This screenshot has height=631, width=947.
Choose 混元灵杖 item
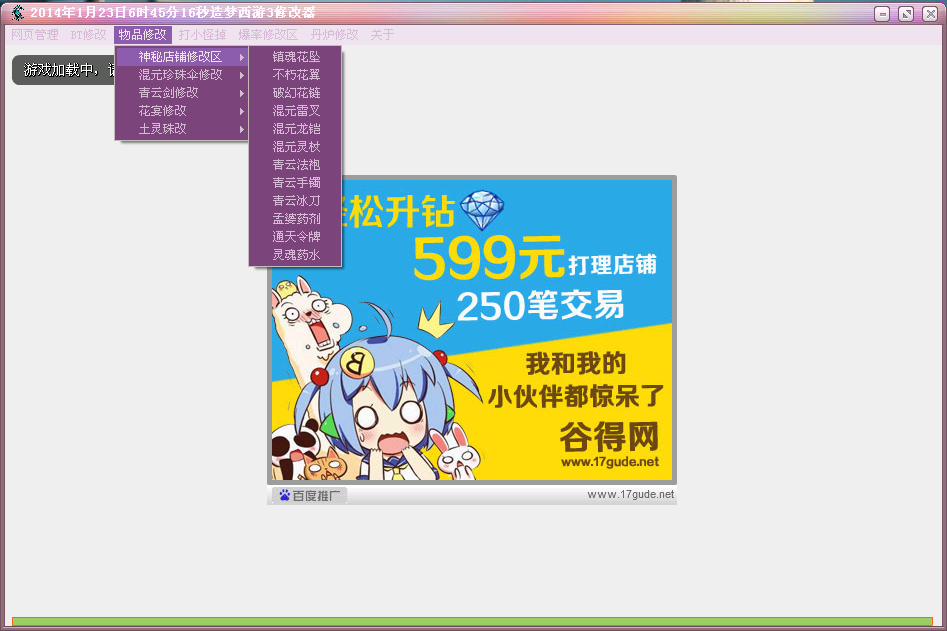(x=296, y=147)
